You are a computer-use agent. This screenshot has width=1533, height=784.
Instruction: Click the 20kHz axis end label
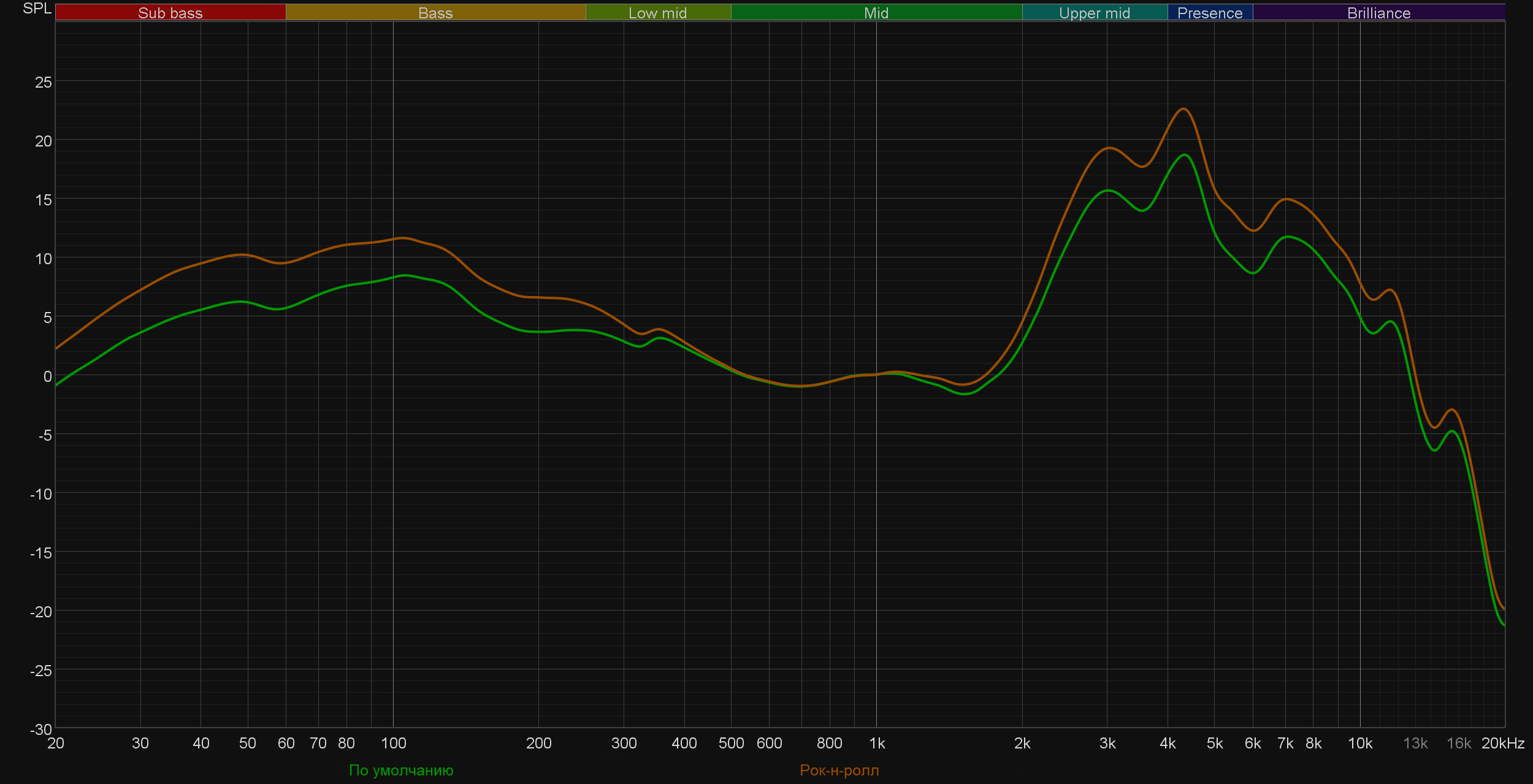point(1502,744)
